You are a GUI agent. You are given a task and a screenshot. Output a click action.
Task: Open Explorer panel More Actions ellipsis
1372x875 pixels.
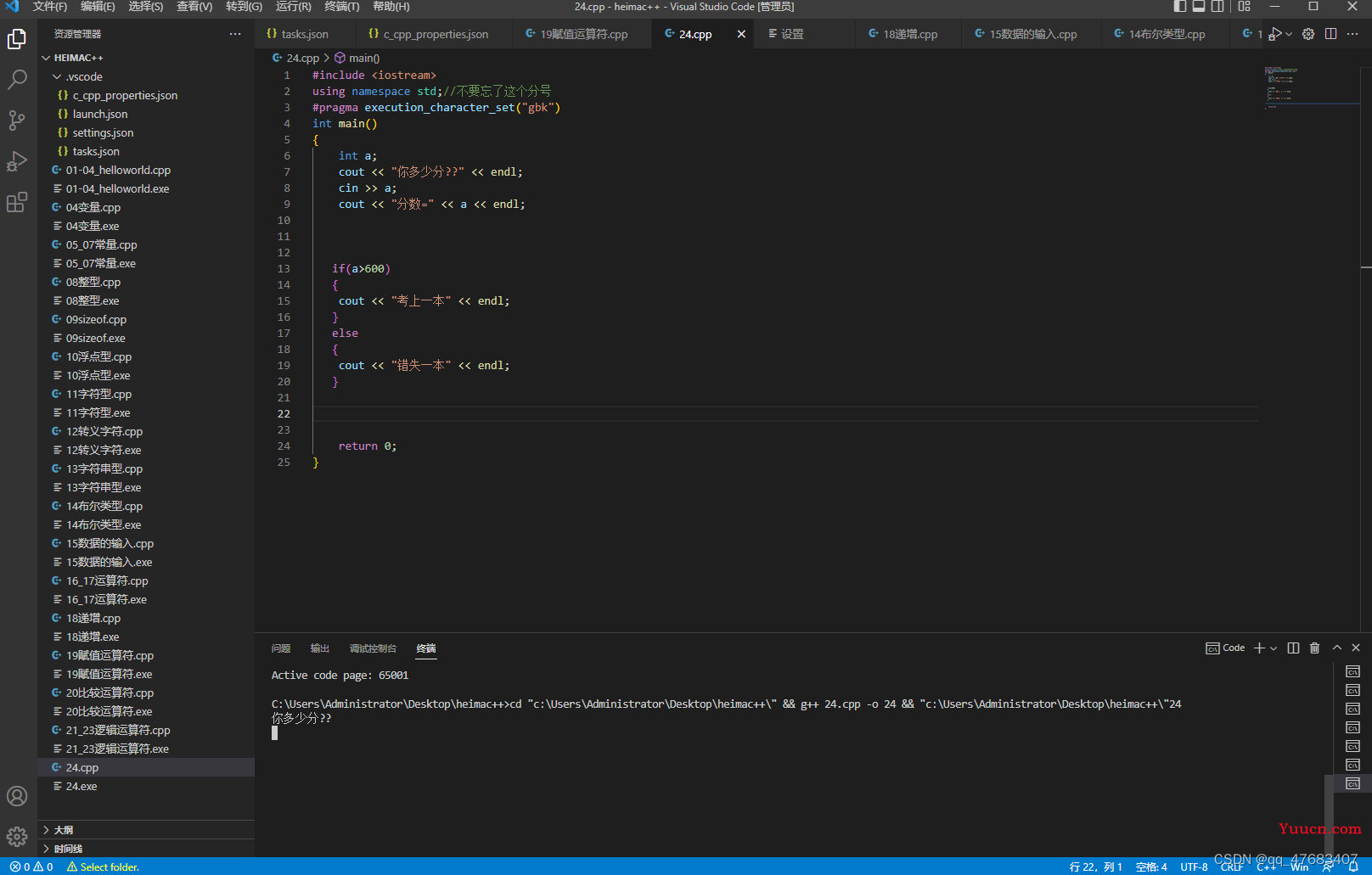coord(235,34)
